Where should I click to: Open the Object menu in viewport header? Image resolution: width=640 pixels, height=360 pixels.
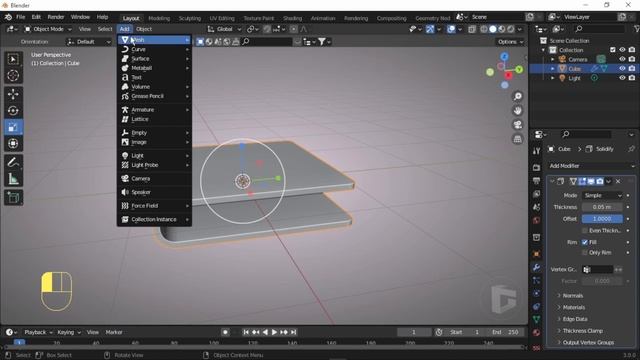[144, 29]
